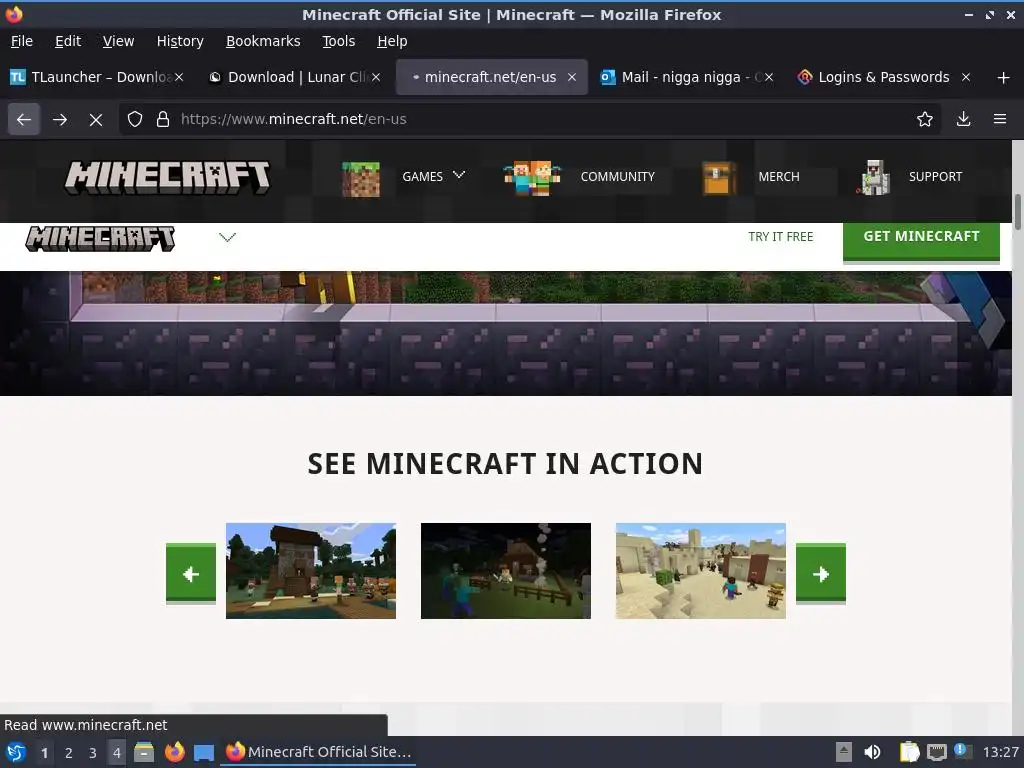
Task: Open the File menu
Action: [x=22, y=41]
